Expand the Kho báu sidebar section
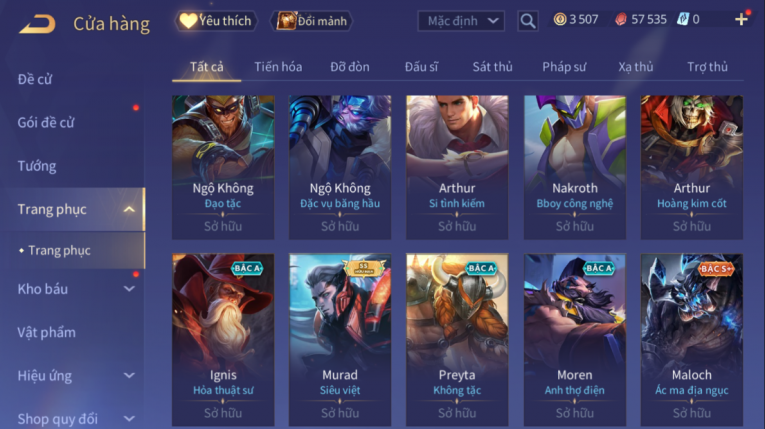Image resolution: width=765 pixels, height=429 pixels. [x=129, y=289]
